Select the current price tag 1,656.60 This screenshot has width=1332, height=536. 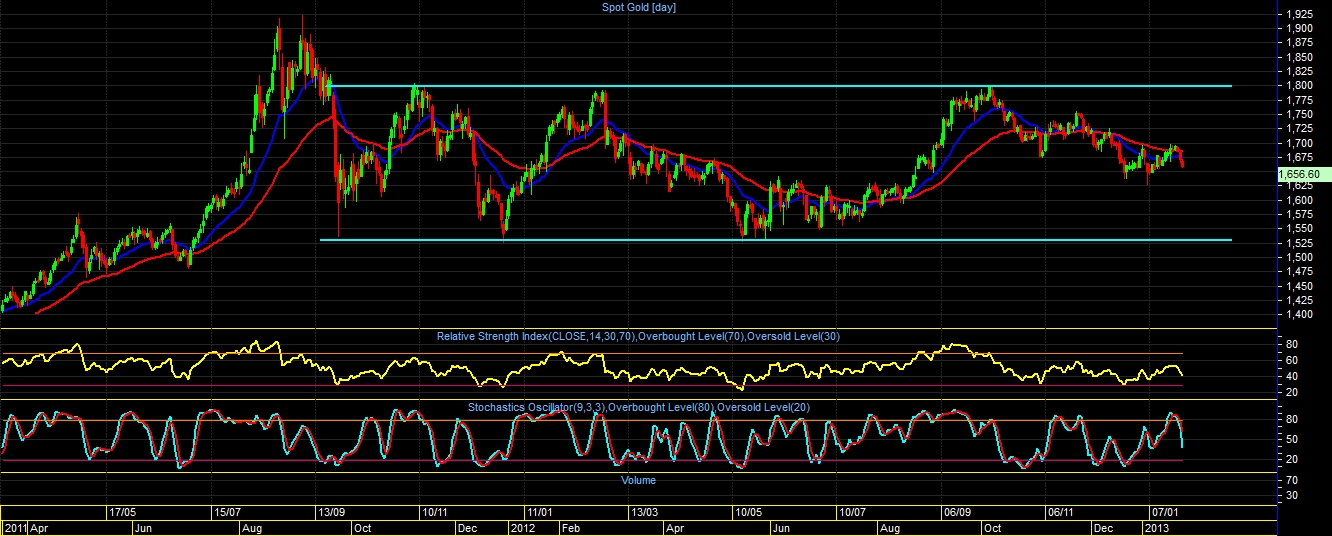click(x=1302, y=173)
